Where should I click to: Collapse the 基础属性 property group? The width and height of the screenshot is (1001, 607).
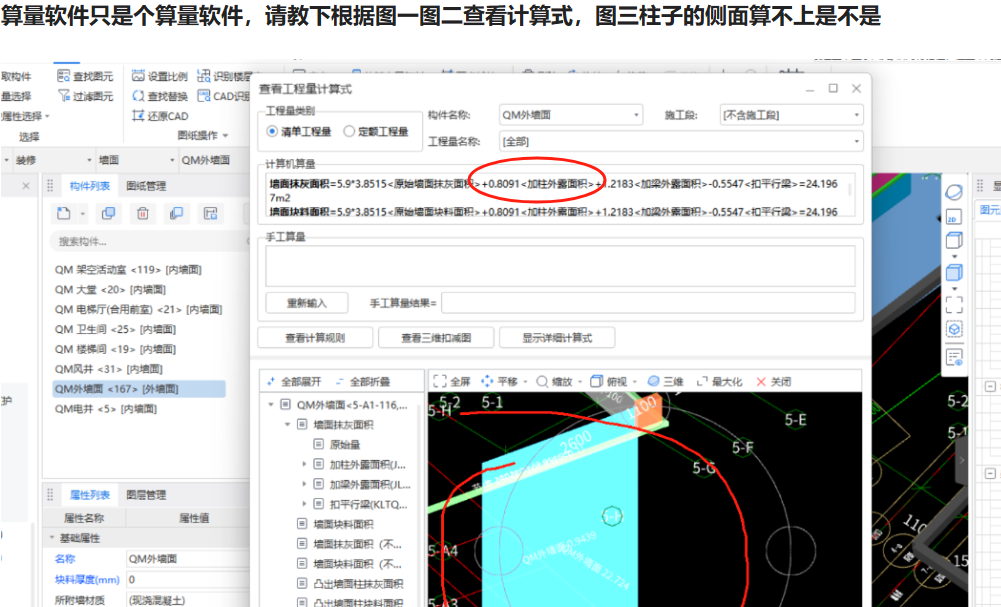[x=52, y=537]
